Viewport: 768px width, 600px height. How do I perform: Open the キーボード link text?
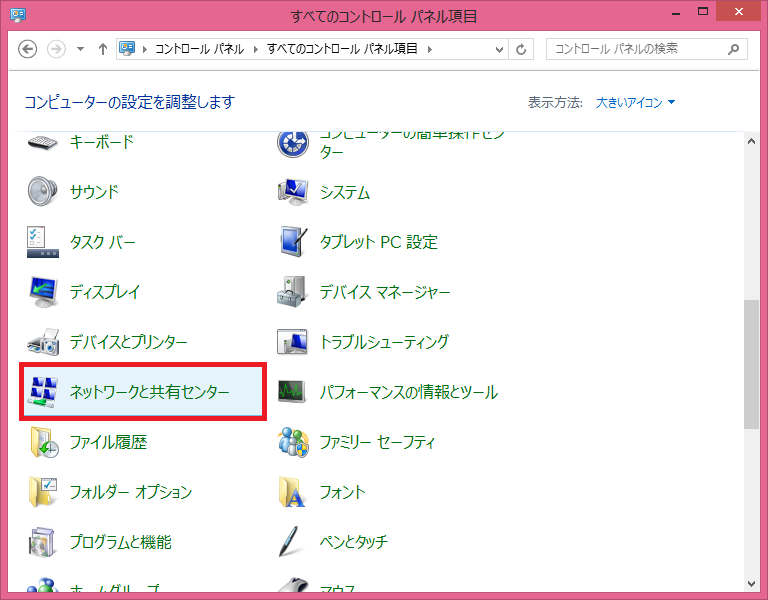(x=101, y=142)
